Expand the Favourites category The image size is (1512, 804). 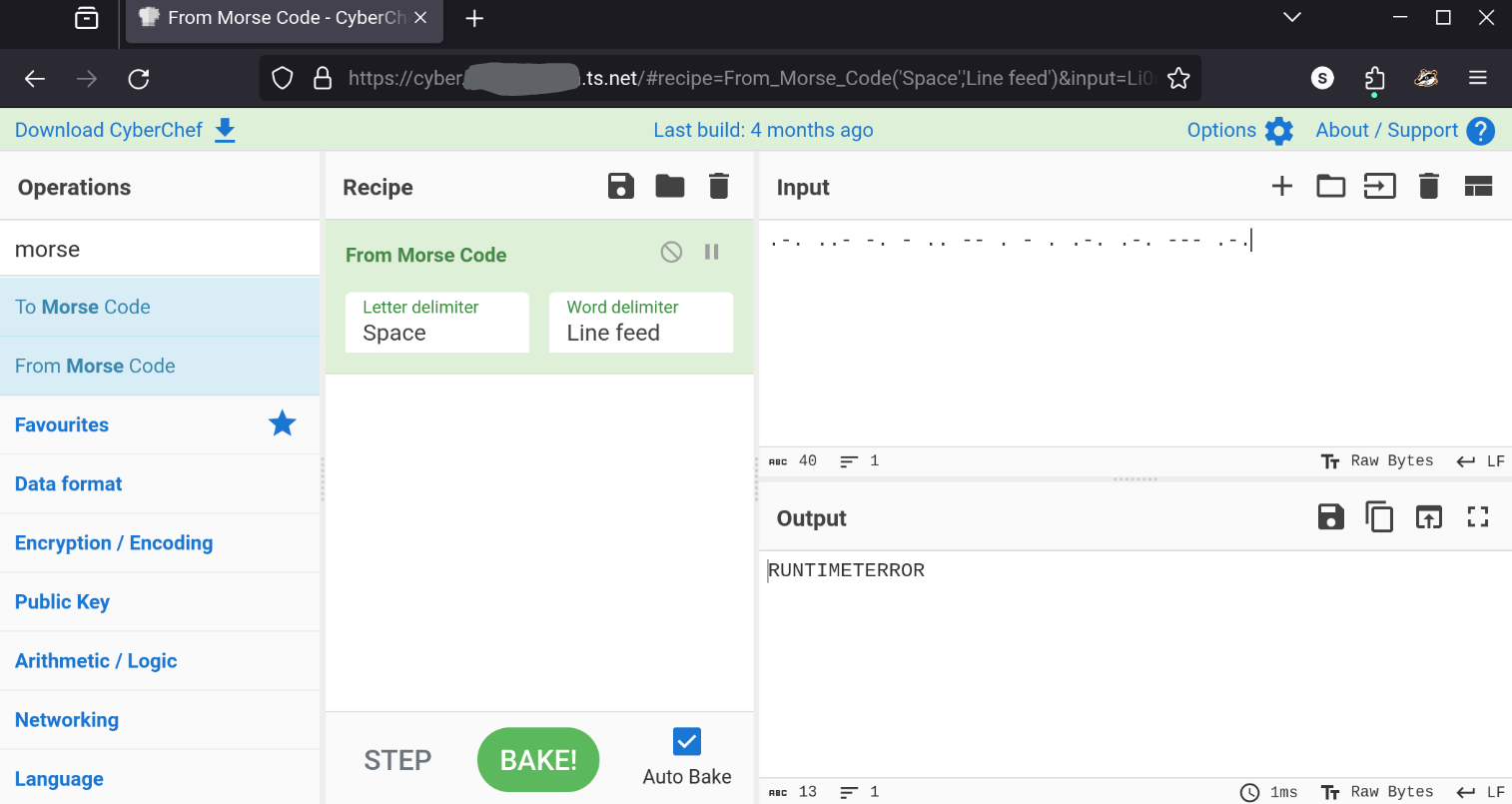click(160, 424)
